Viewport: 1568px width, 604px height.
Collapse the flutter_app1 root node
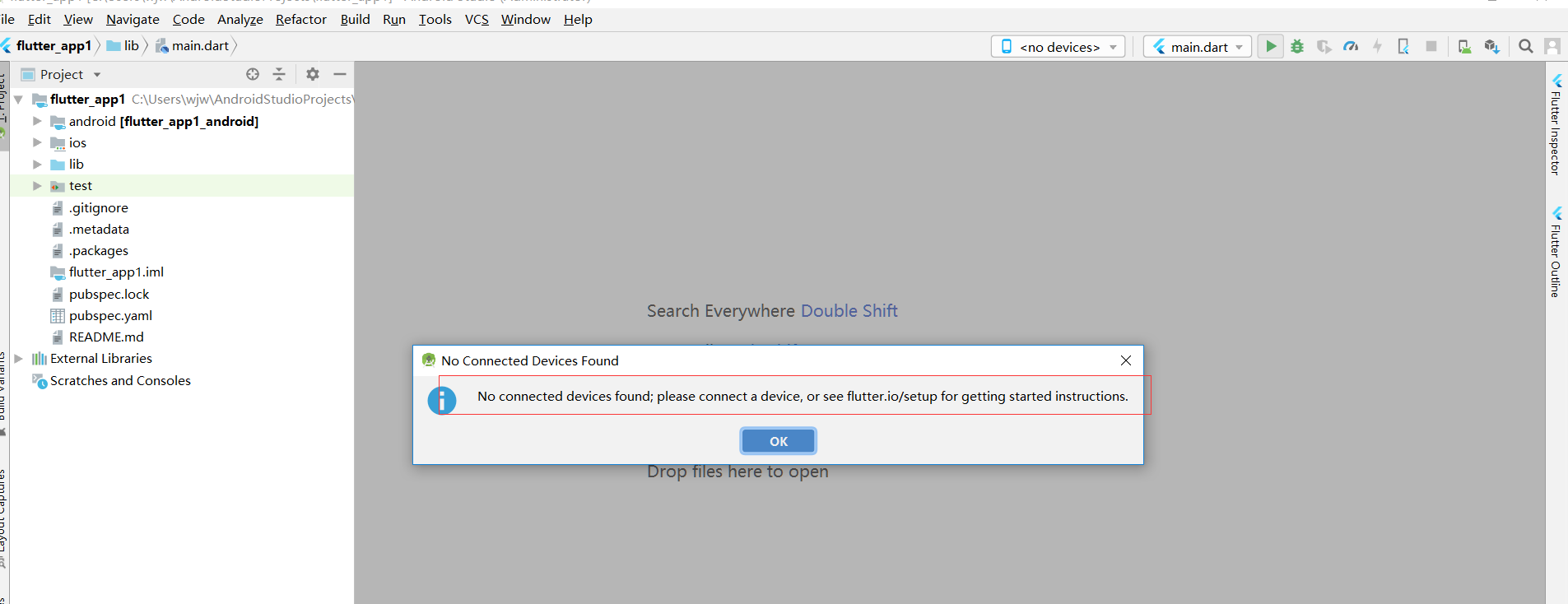(18, 99)
